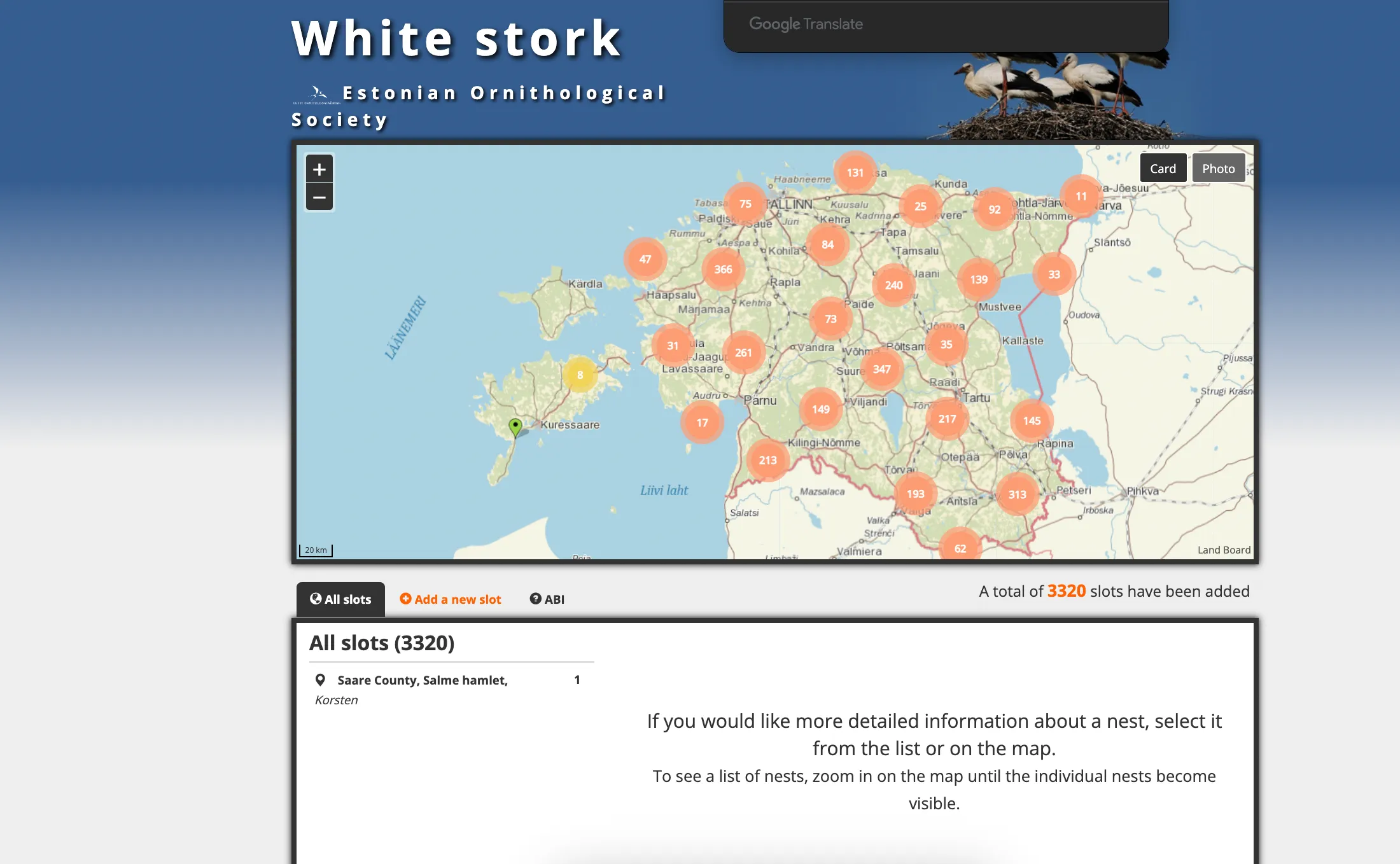1400x864 pixels.
Task: Open the 313 nest cluster marker
Action: [1017, 494]
